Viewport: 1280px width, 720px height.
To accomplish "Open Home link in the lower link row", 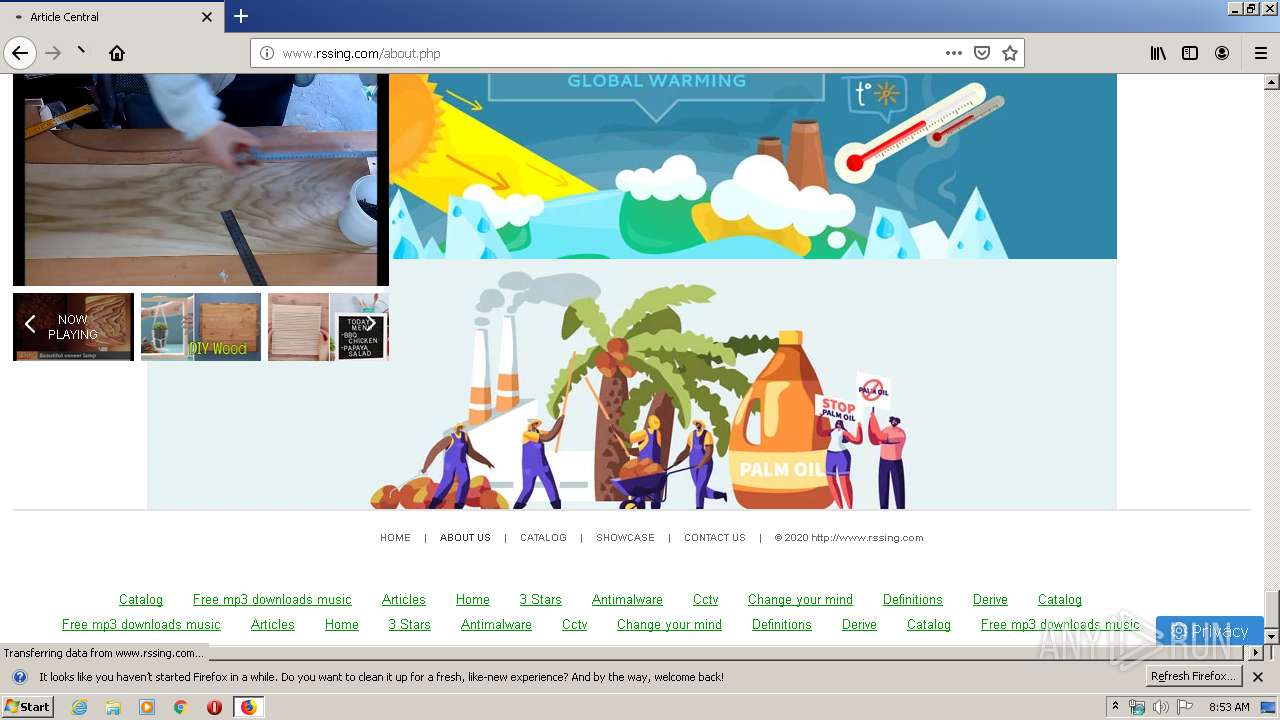I will pyautogui.click(x=342, y=625).
